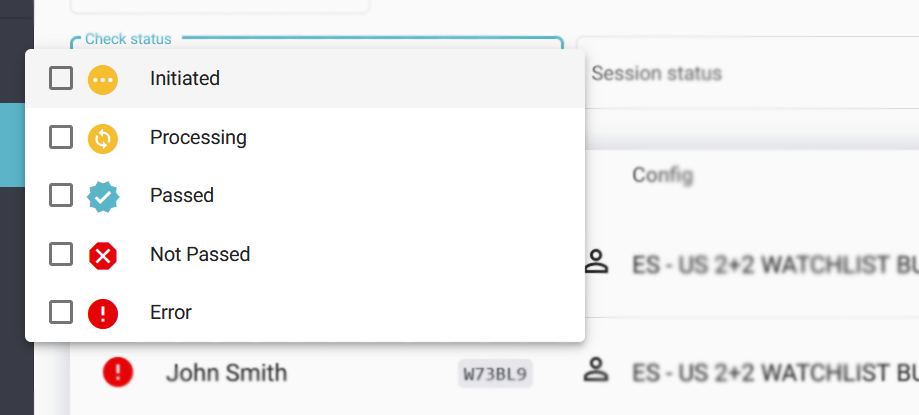Select the Error checkbox
This screenshot has width=919, height=415.
pyautogui.click(x=61, y=313)
